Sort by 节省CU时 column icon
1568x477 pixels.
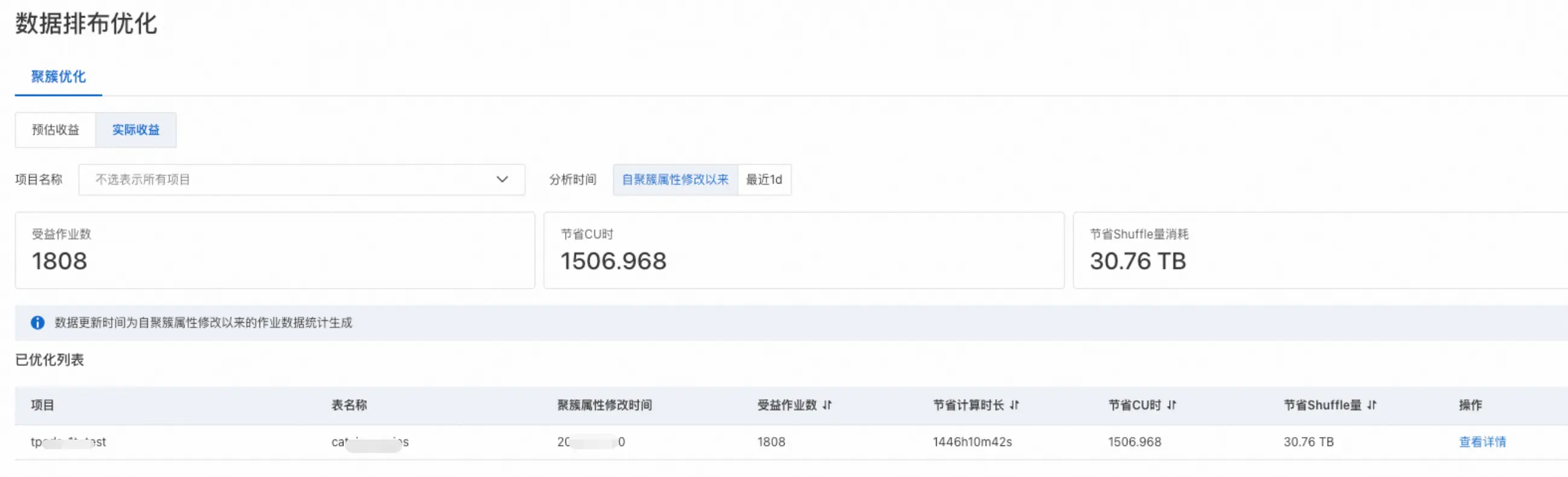(x=1171, y=405)
